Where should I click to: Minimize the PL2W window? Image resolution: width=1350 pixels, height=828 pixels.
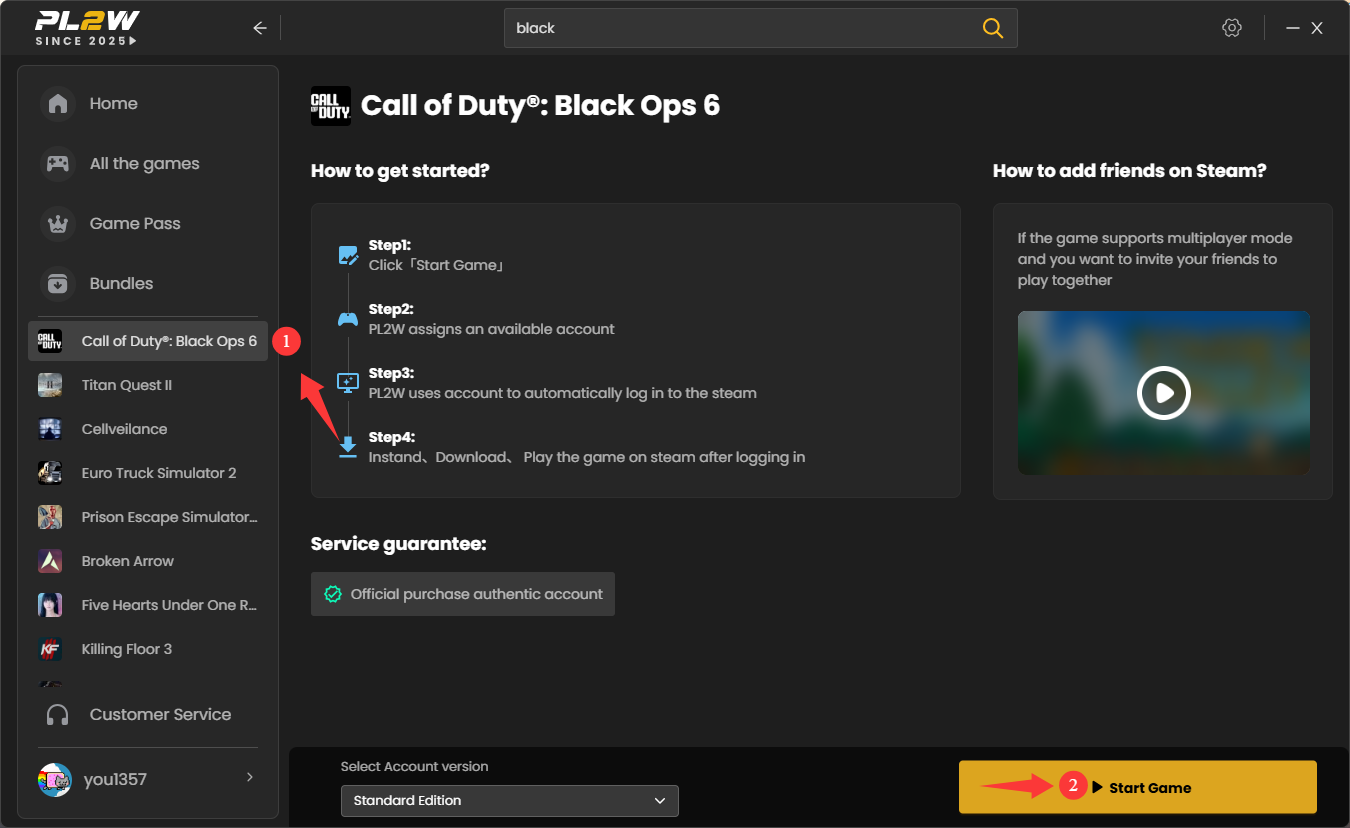[1293, 28]
